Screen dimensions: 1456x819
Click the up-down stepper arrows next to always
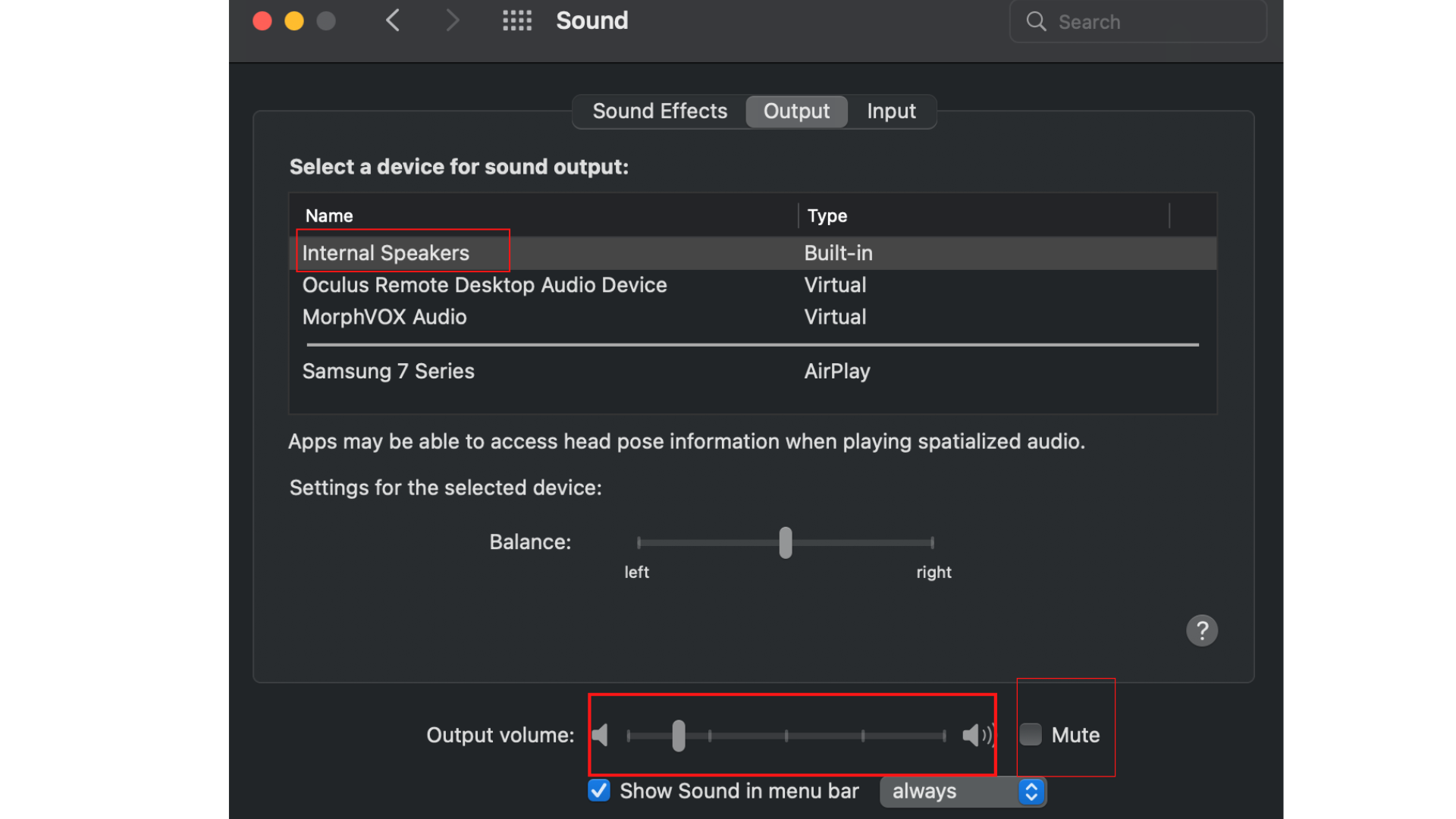click(1031, 791)
